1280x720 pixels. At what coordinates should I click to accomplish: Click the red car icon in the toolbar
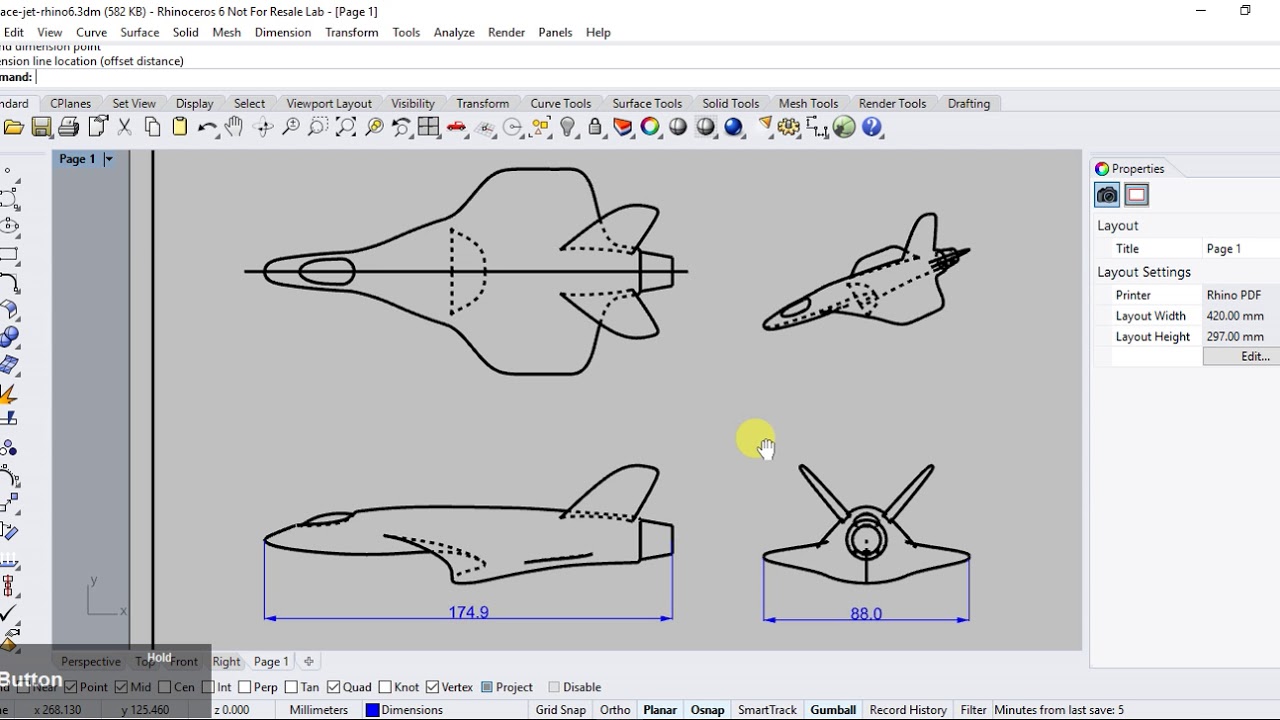pos(457,127)
